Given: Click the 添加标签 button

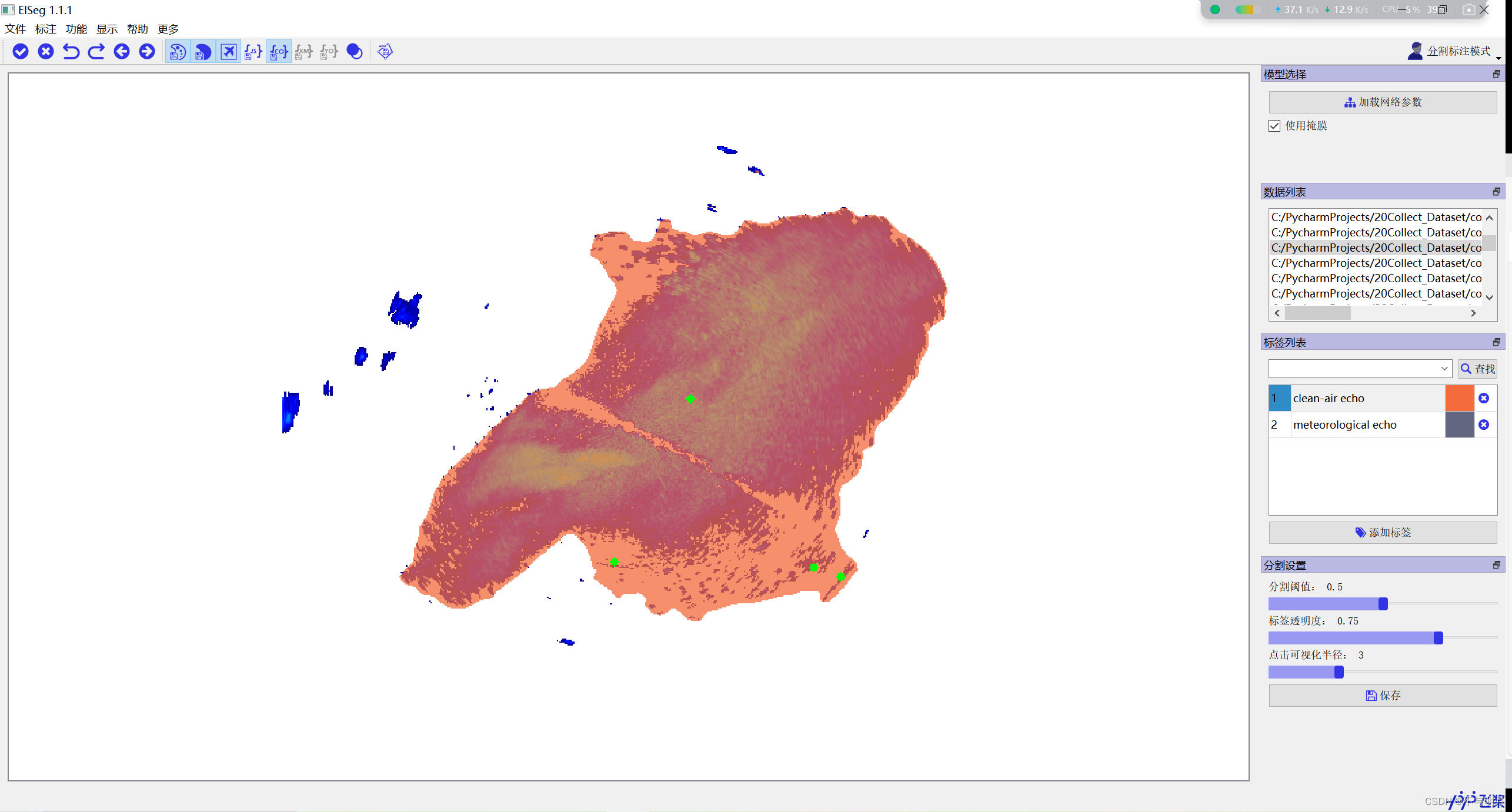Looking at the screenshot, I should click(1383, 533).
